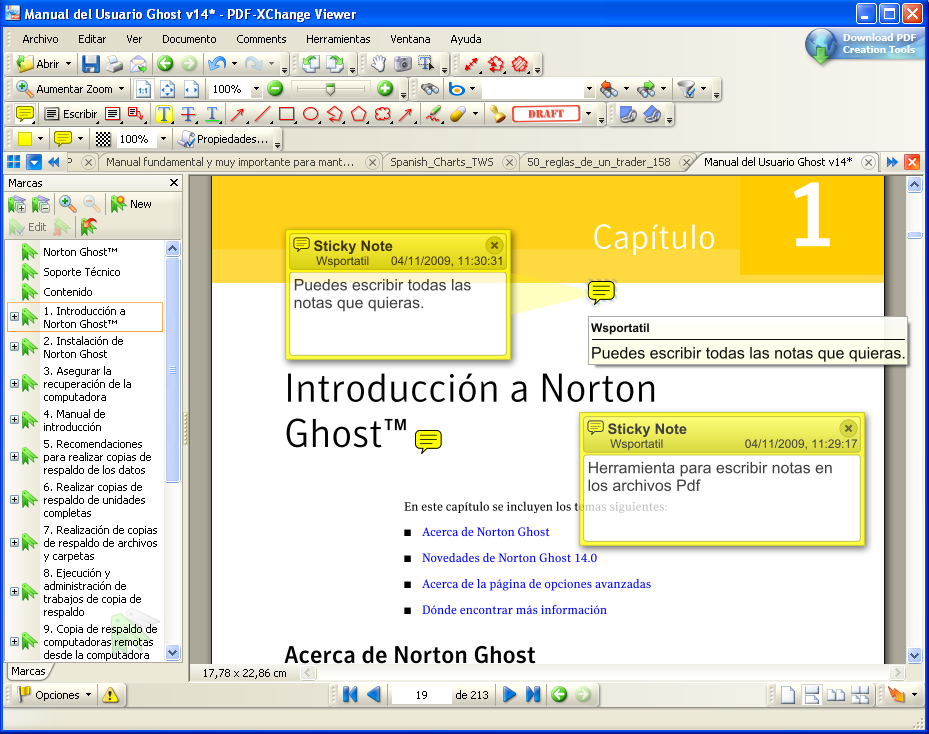Expand the '2. Instalación de Norton Ghost' bookmark

point(14,347)
